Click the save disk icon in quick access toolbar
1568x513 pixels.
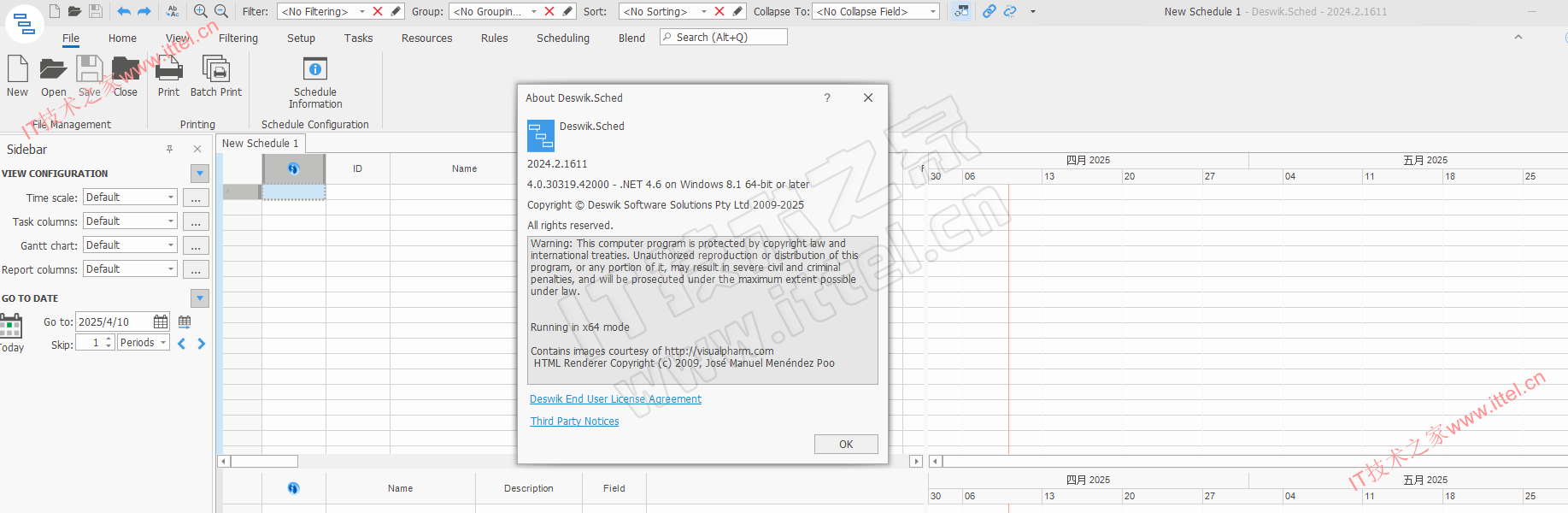tap(96, 11)
